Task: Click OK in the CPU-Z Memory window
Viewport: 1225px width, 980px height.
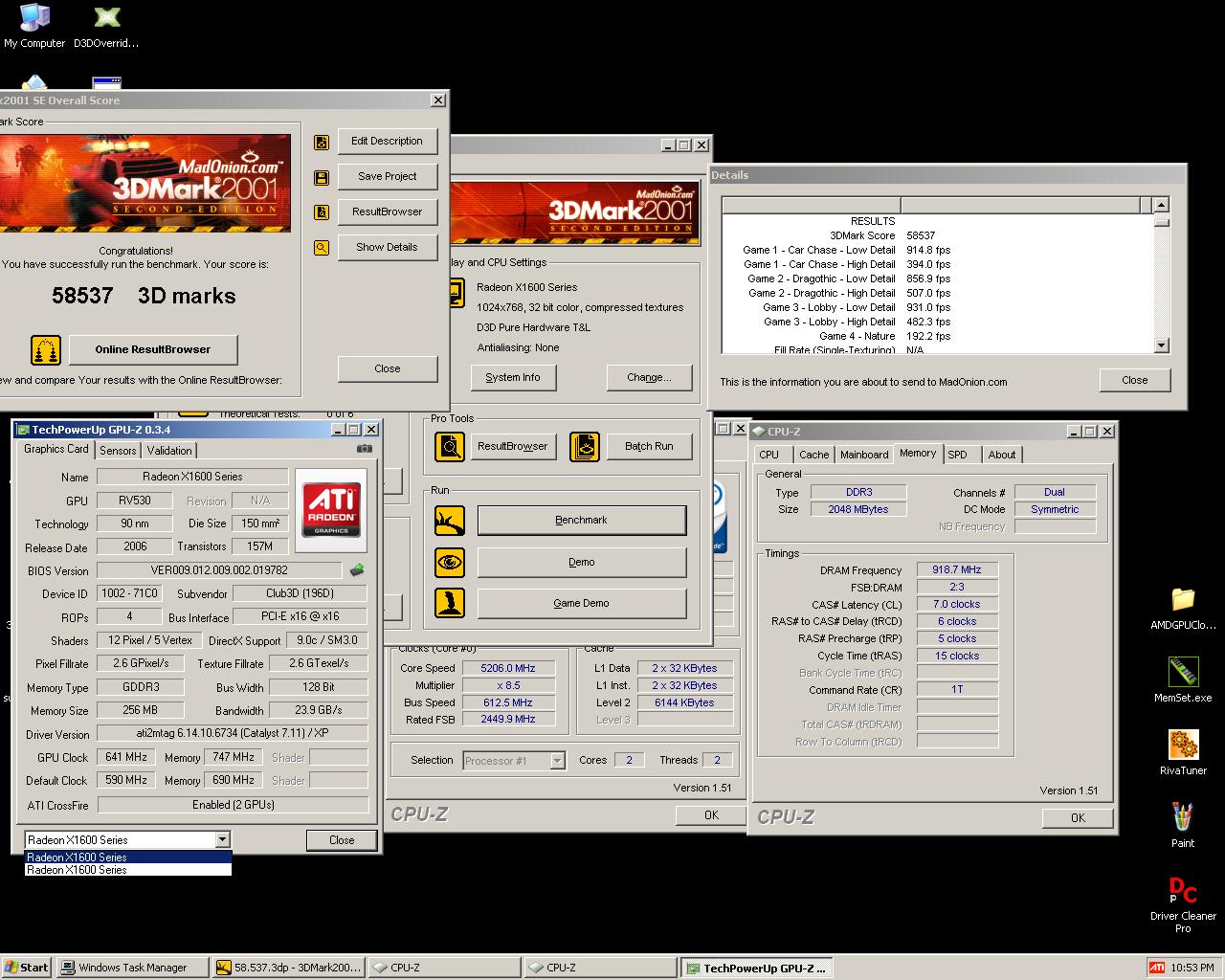Action: (x=1078, y=818)
